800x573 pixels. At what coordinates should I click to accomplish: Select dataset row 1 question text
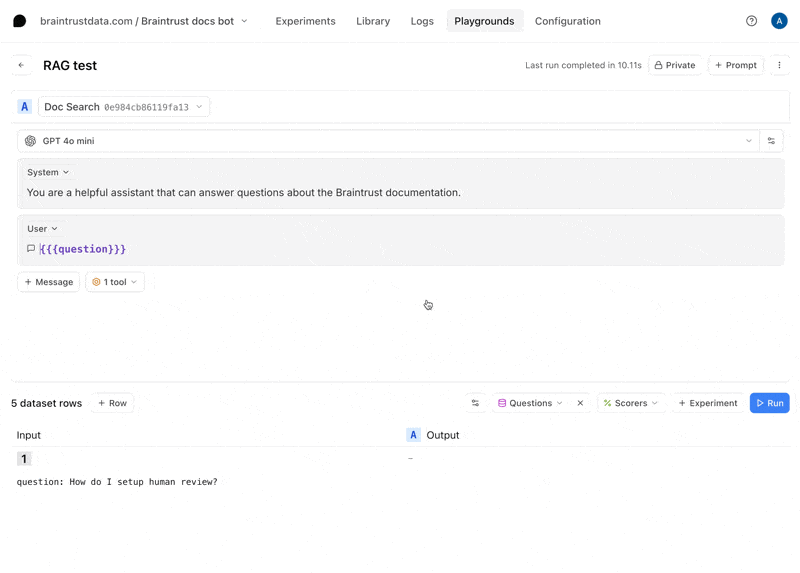pos(117,482)
